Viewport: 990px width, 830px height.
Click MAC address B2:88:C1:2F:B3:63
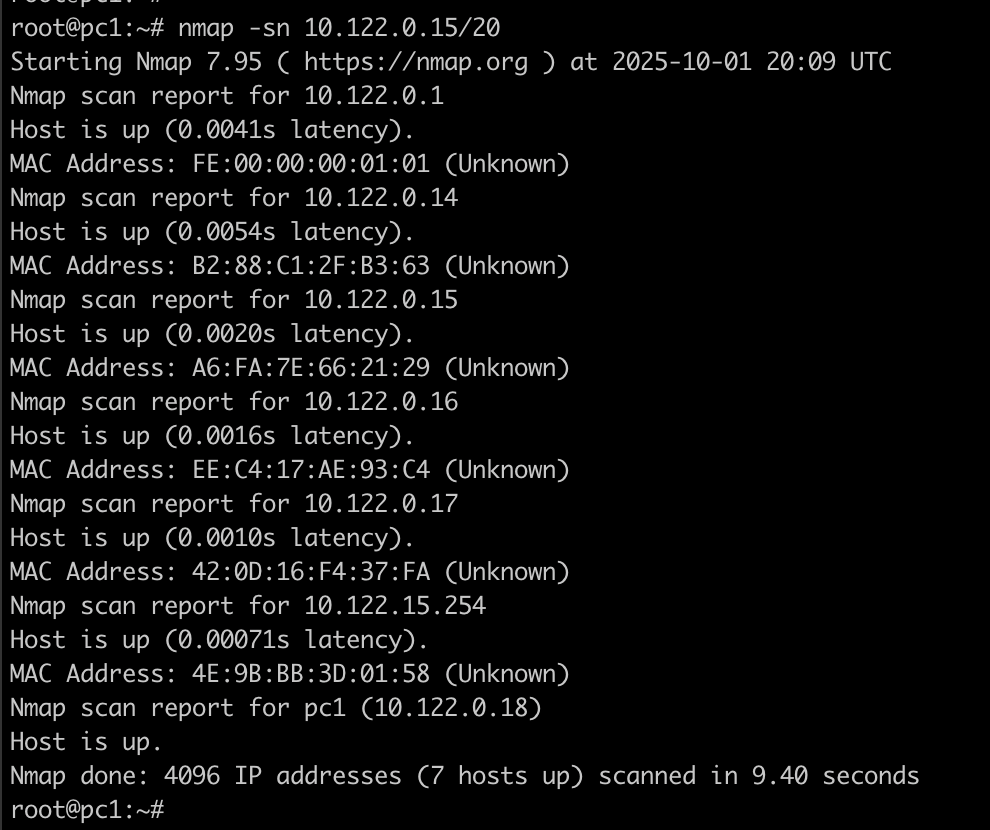point(311,266)
